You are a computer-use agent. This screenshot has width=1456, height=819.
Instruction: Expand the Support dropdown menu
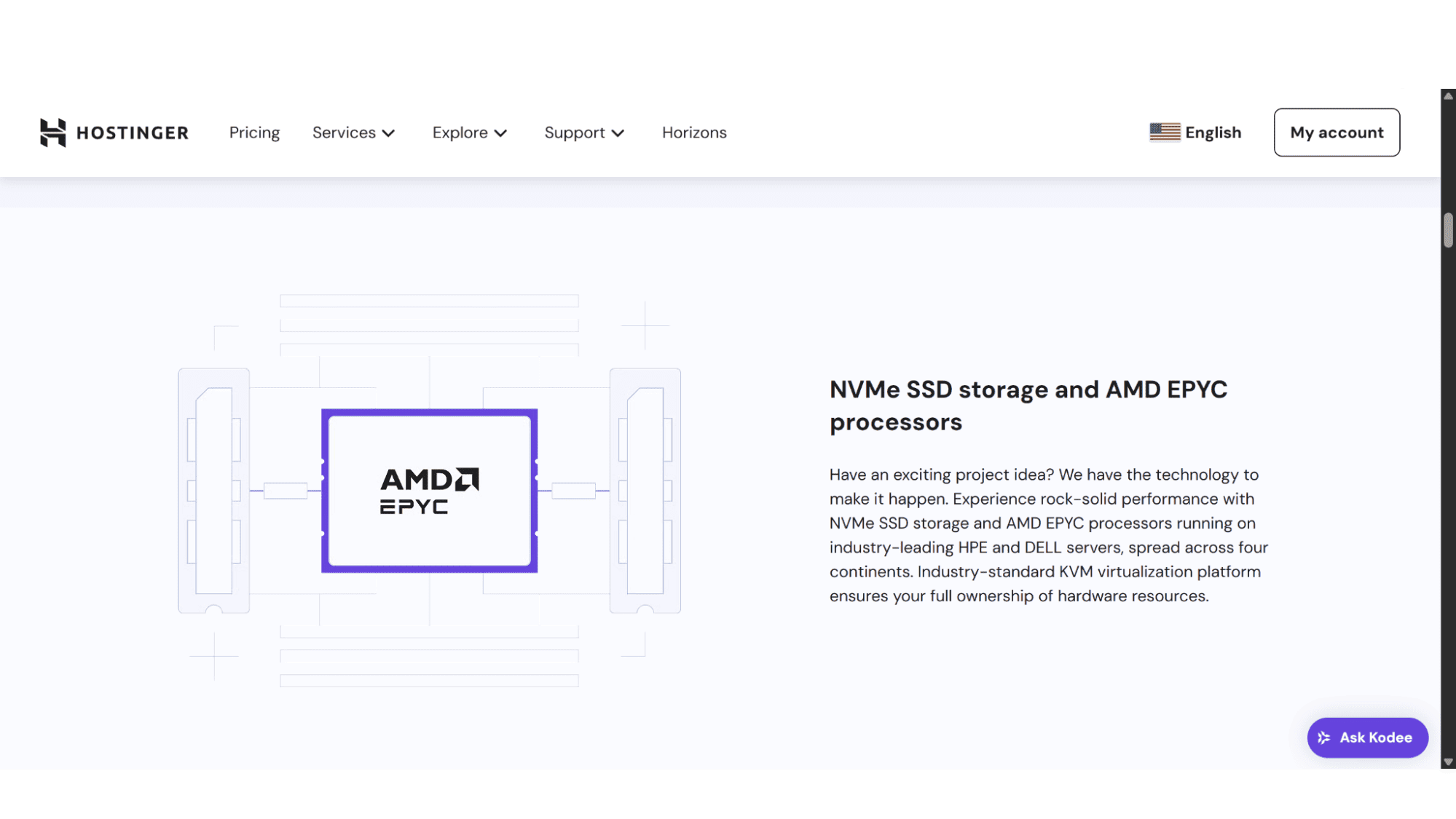pyautogui.click(x=584, y=132)
